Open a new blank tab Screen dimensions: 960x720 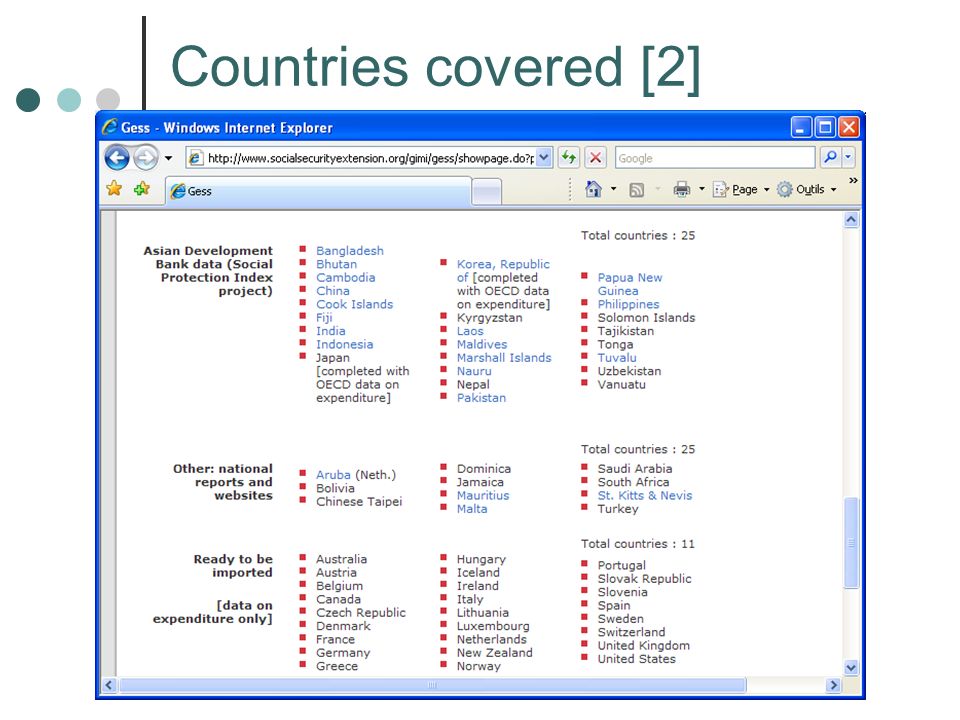point(487,192)
